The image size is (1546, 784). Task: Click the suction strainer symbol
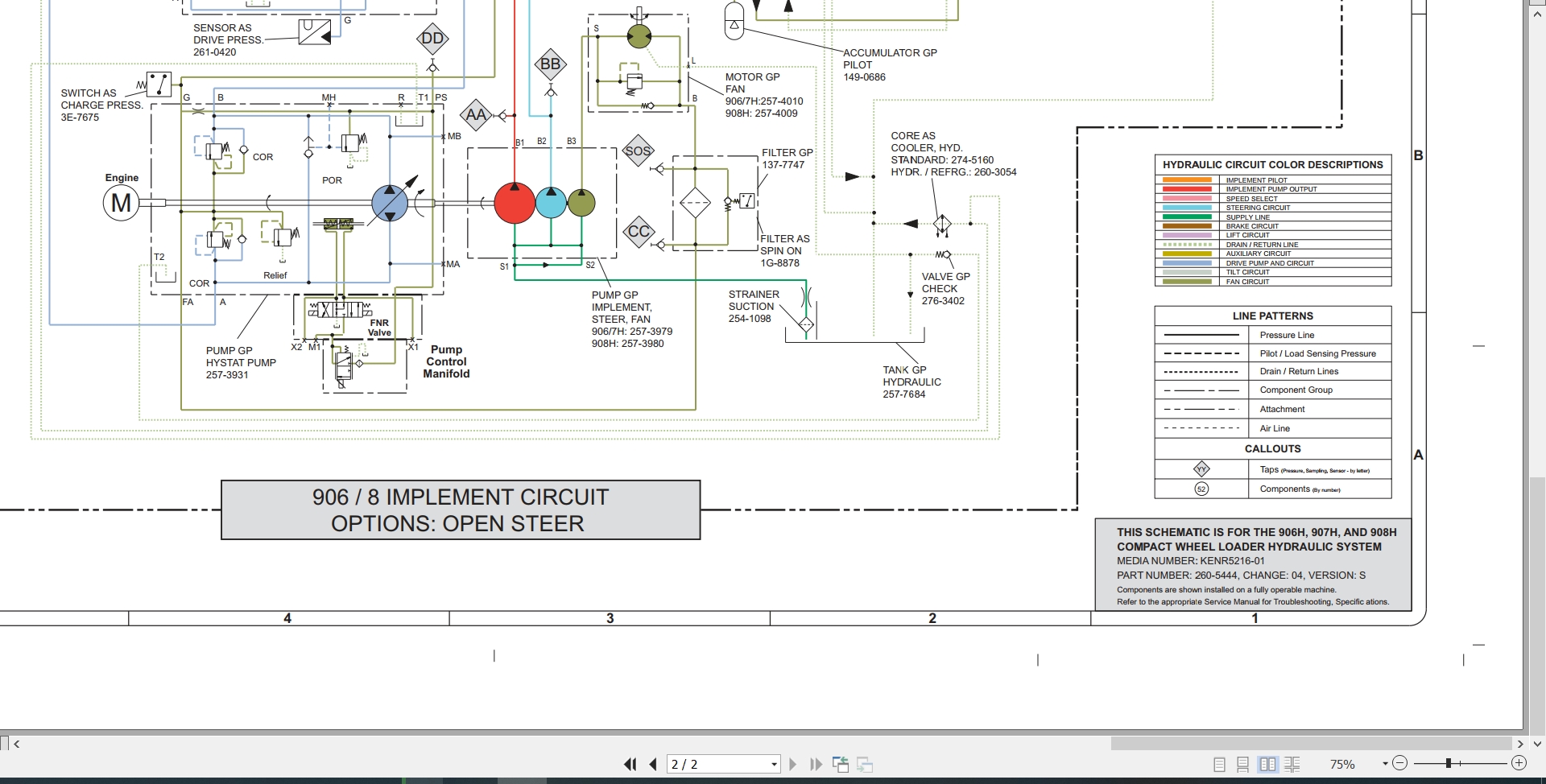click(x=806, y=325)
